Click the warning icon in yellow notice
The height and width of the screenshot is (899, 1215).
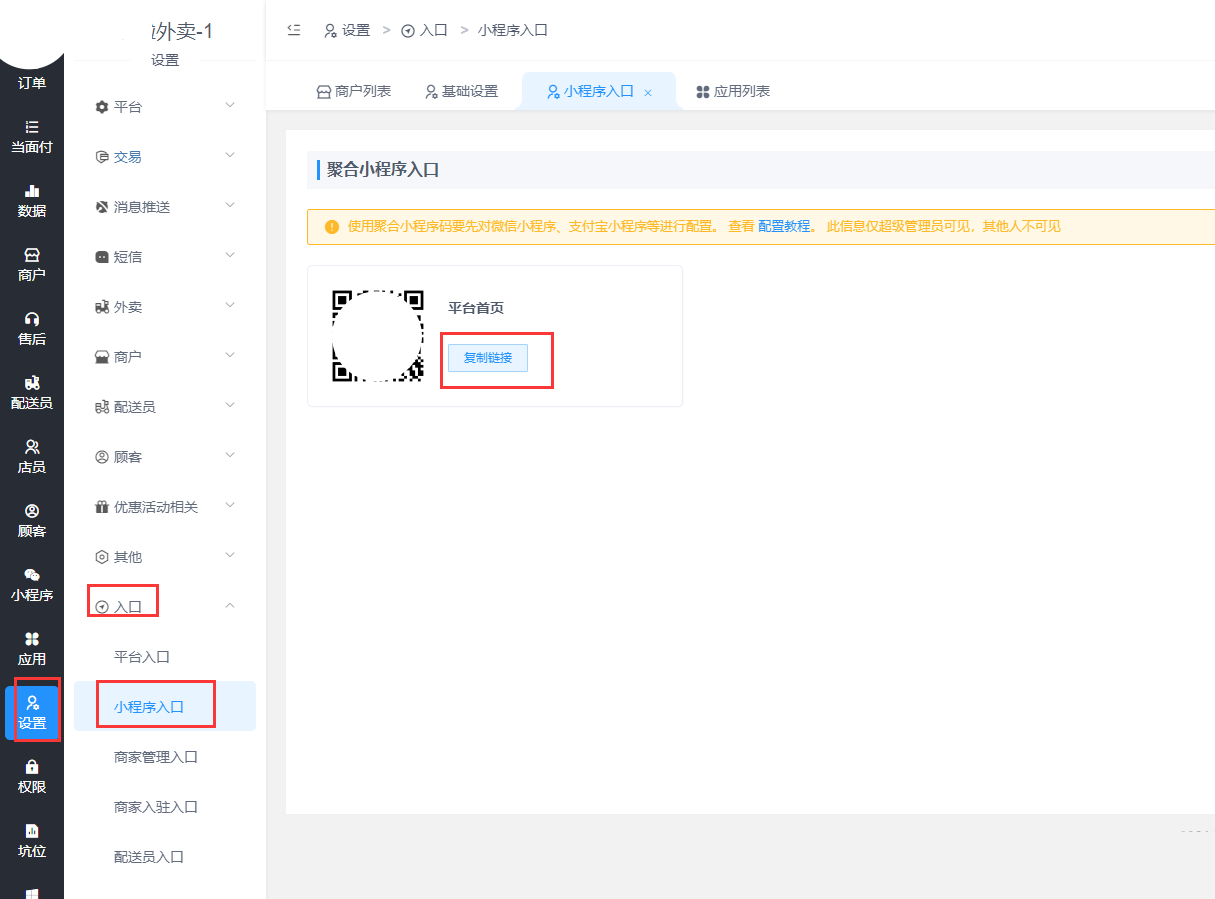332,227
